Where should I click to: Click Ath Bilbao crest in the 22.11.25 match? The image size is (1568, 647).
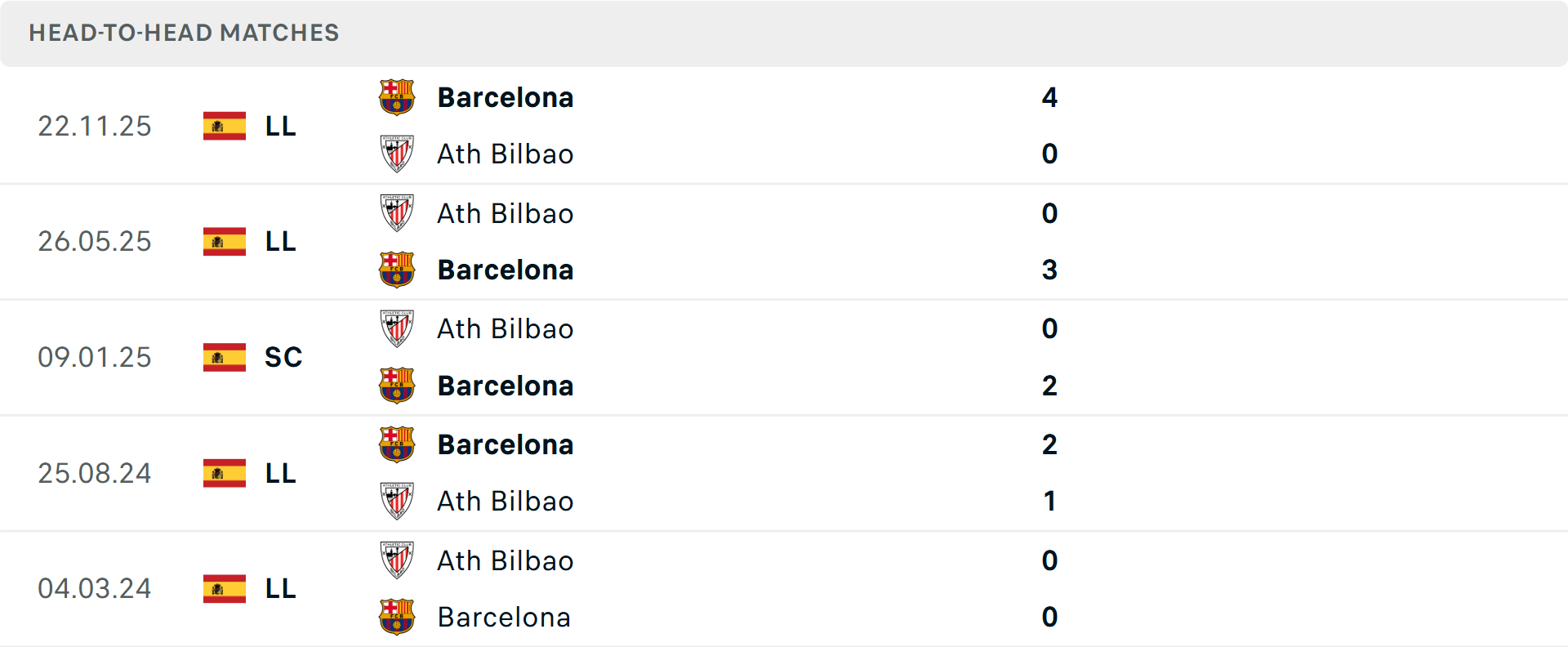[397, 154]
